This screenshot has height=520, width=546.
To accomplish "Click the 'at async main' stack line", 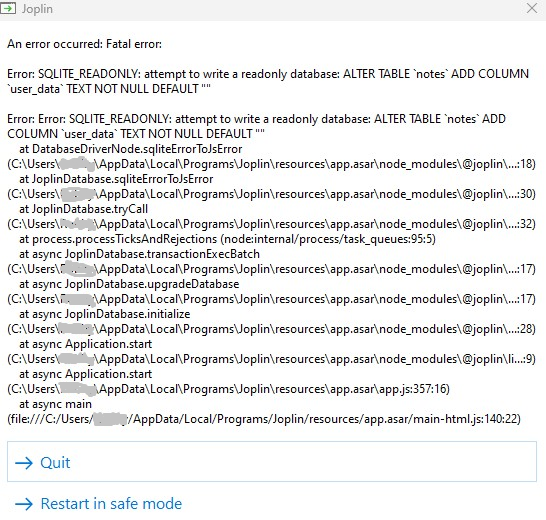I will pos(55,404).
